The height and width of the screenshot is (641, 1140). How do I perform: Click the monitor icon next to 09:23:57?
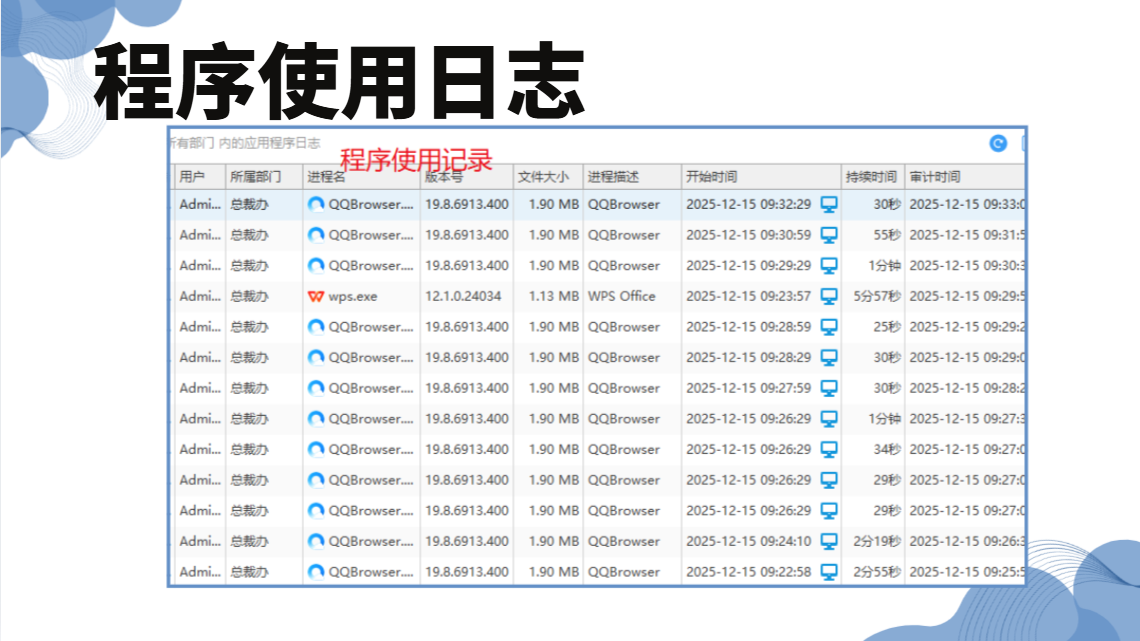point(829,297)
